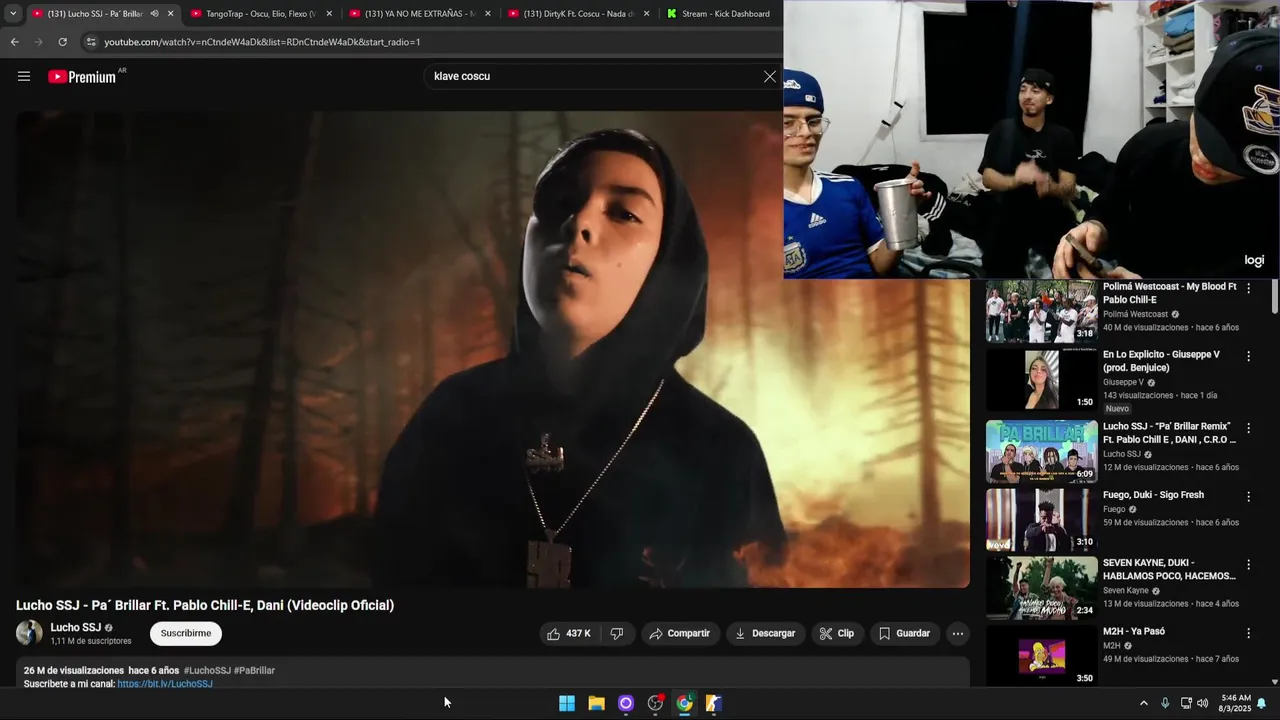Click the microphone icon in system tray
Image resolution: width=1280 pixels, height=720 pixels.
click(1165, 703)
